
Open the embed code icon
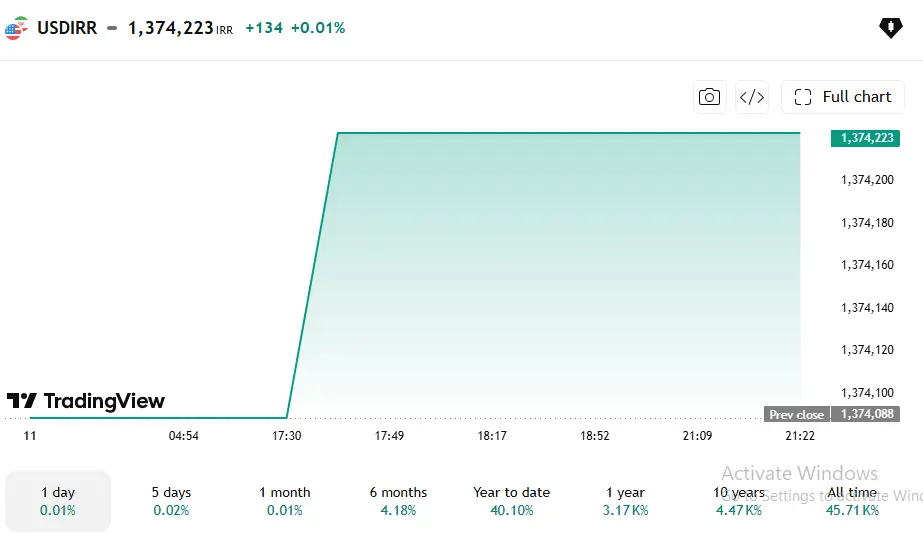[752, 97]
